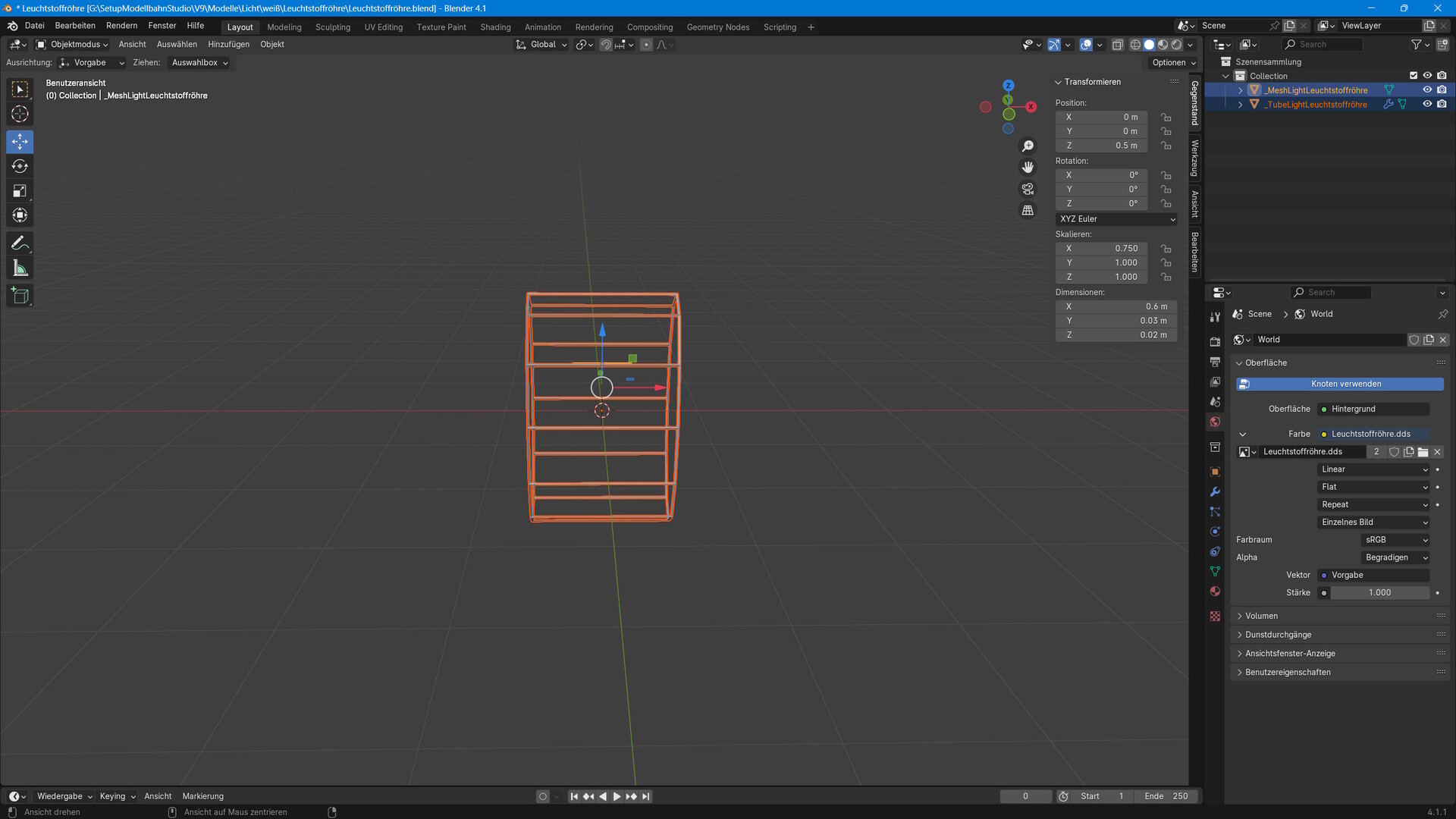Click the Knoten verwenden button
This screenshot has width=1456, height=819.
click(x=1339, y=384)
